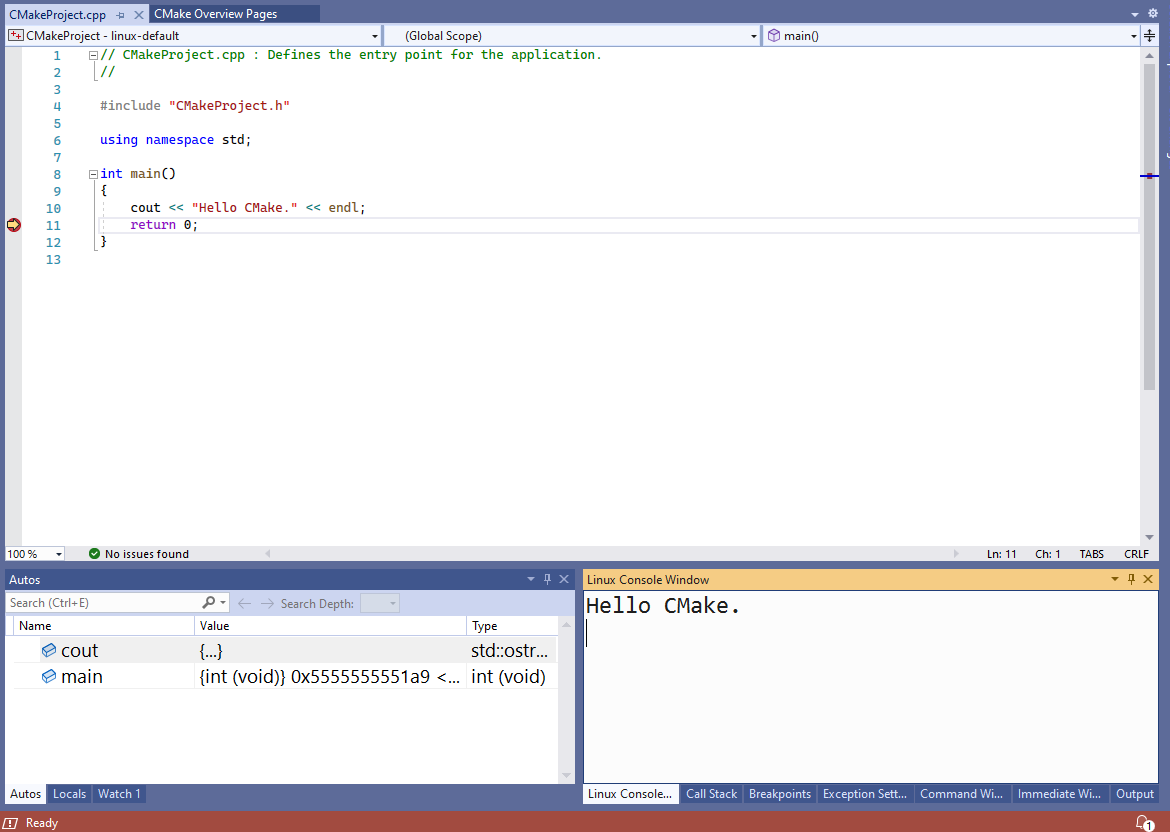Click the cout variable glyph in Autos
The height and width of the screenshot is (832, 1170).
[49, 649]
